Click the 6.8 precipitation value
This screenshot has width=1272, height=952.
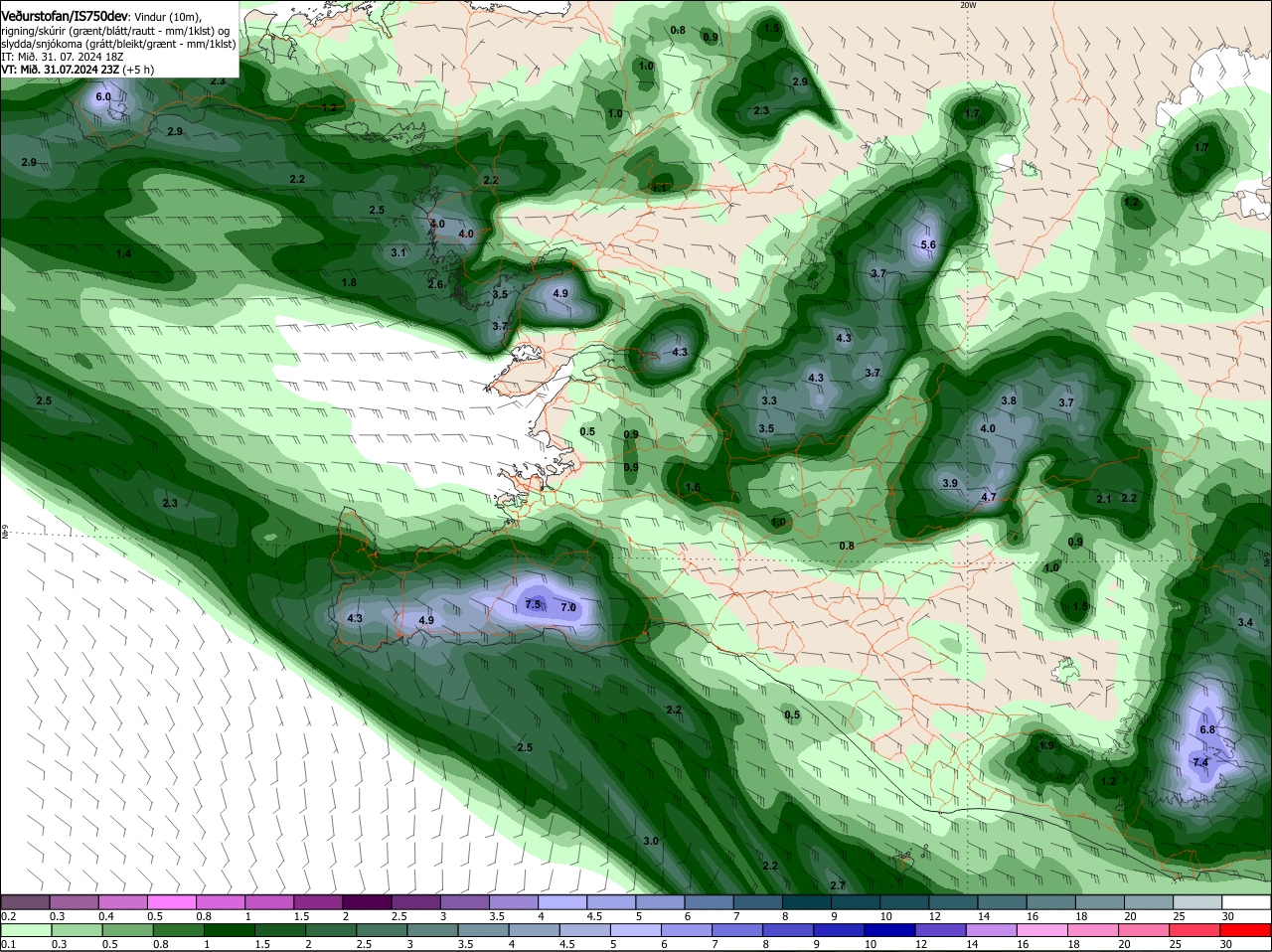pyautogui.click(x=1207, y=729)
